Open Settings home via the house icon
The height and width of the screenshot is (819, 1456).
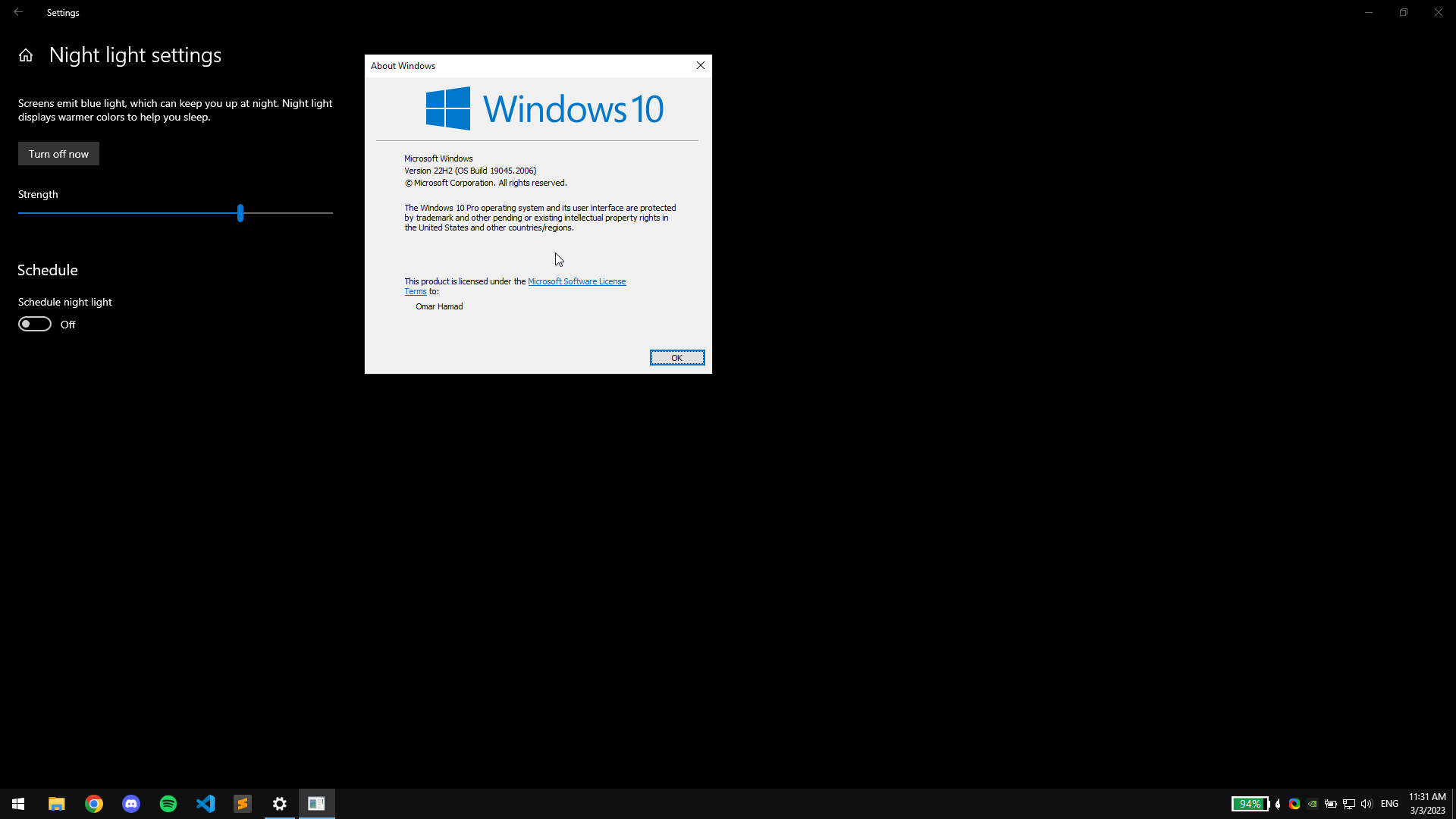click(x=26, y=55)
